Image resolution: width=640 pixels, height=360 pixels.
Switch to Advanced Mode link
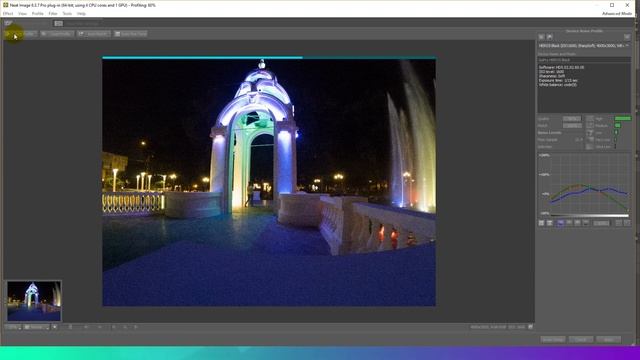617,13
